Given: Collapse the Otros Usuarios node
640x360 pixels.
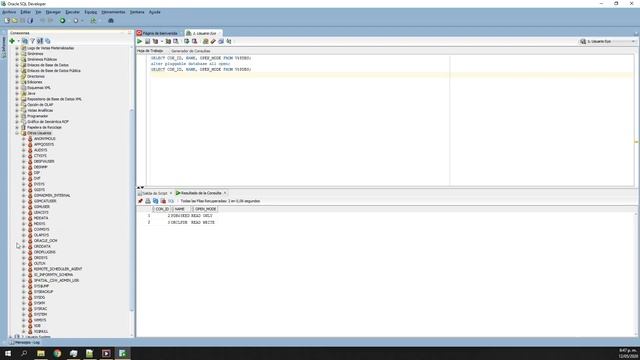Looking at the screenshot, I should 17,133.
